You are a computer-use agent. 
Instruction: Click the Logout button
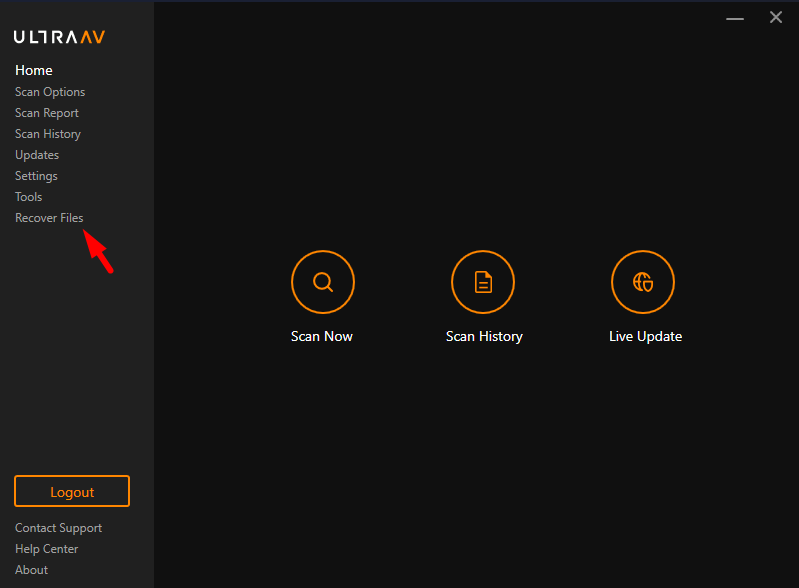(x=72, y=491)
